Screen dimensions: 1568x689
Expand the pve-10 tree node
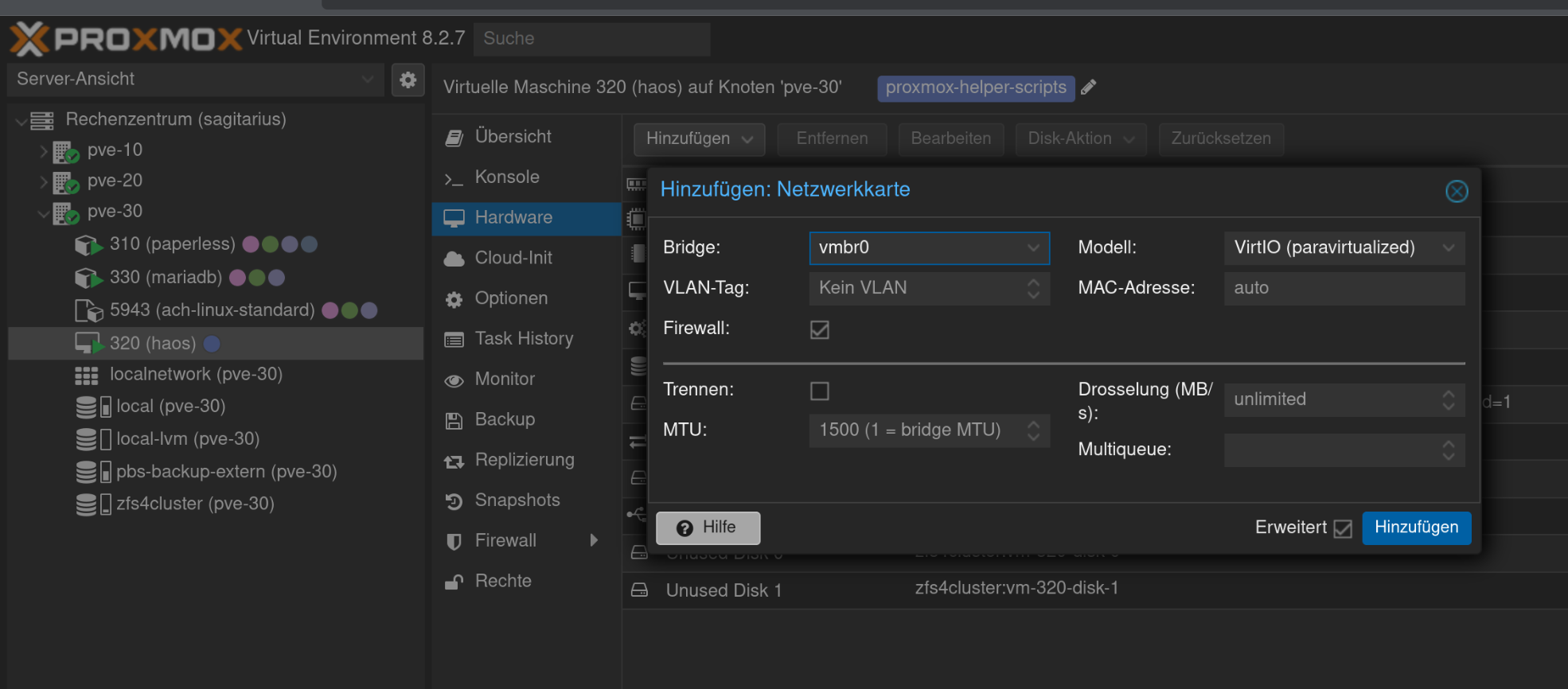pyautogui.click(x=45, y=151)
